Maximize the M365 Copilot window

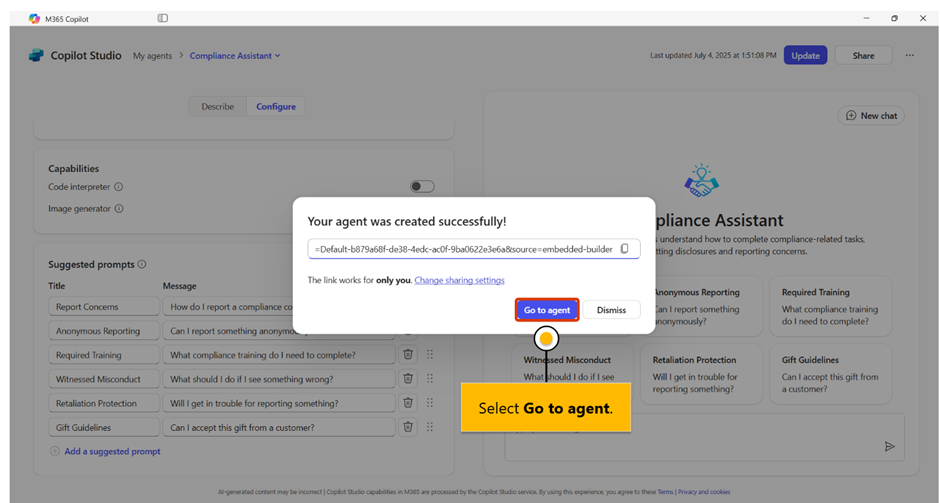click(x=894, y=18)
